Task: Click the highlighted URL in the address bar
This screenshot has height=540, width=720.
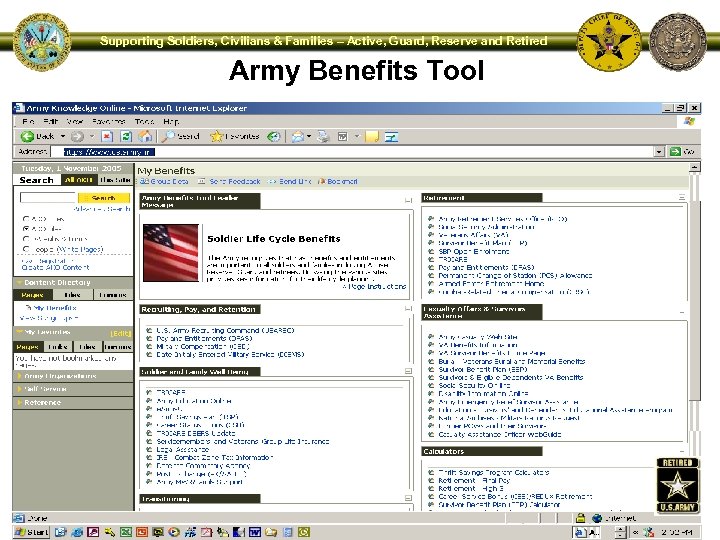Action: tap(109, 152)
